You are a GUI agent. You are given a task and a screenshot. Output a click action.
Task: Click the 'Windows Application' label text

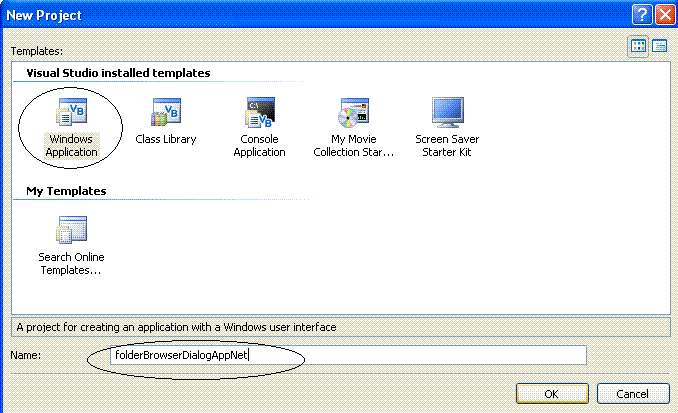click(x=72, y=146)
